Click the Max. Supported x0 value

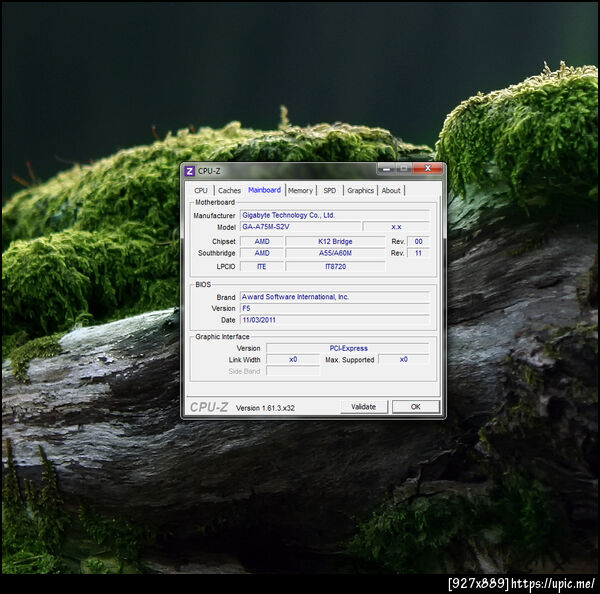[x=404, y=359]
